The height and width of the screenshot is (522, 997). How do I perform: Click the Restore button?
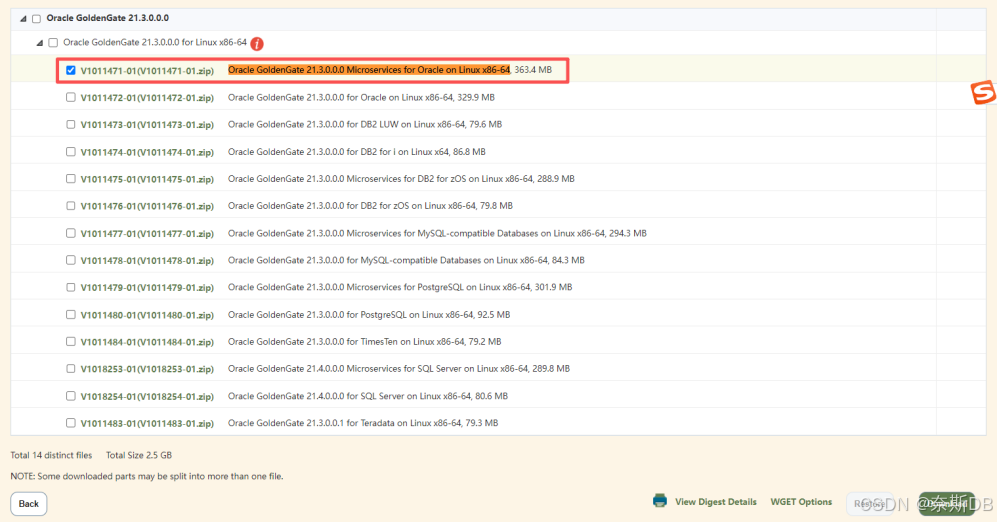[x=869, y=504]
